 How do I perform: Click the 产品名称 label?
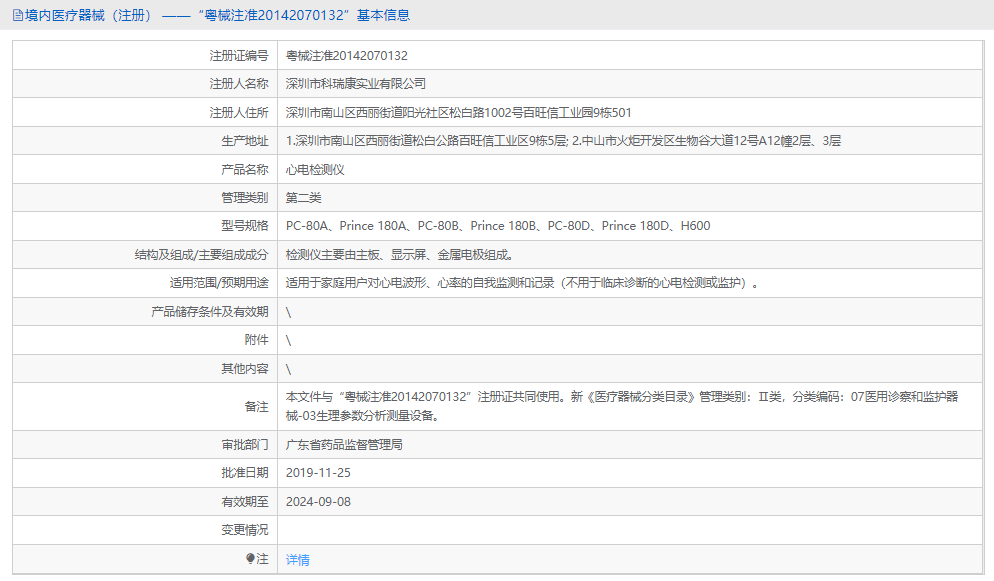[245, 170]
